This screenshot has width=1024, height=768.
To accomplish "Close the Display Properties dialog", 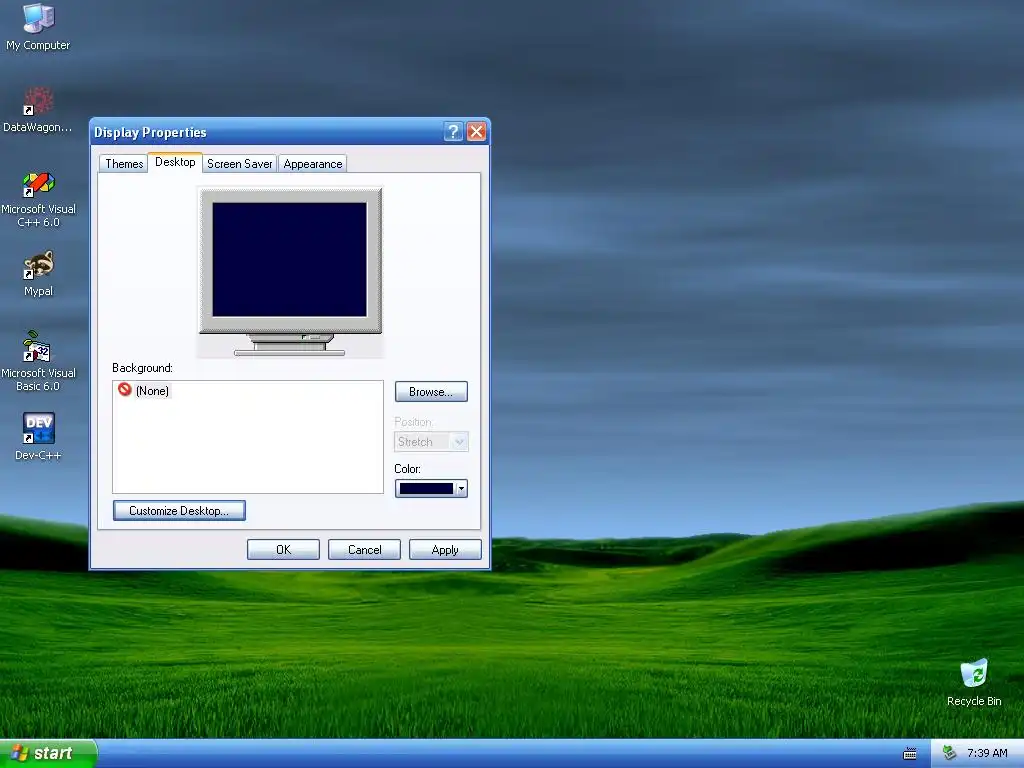I will (x=477, y=132).
